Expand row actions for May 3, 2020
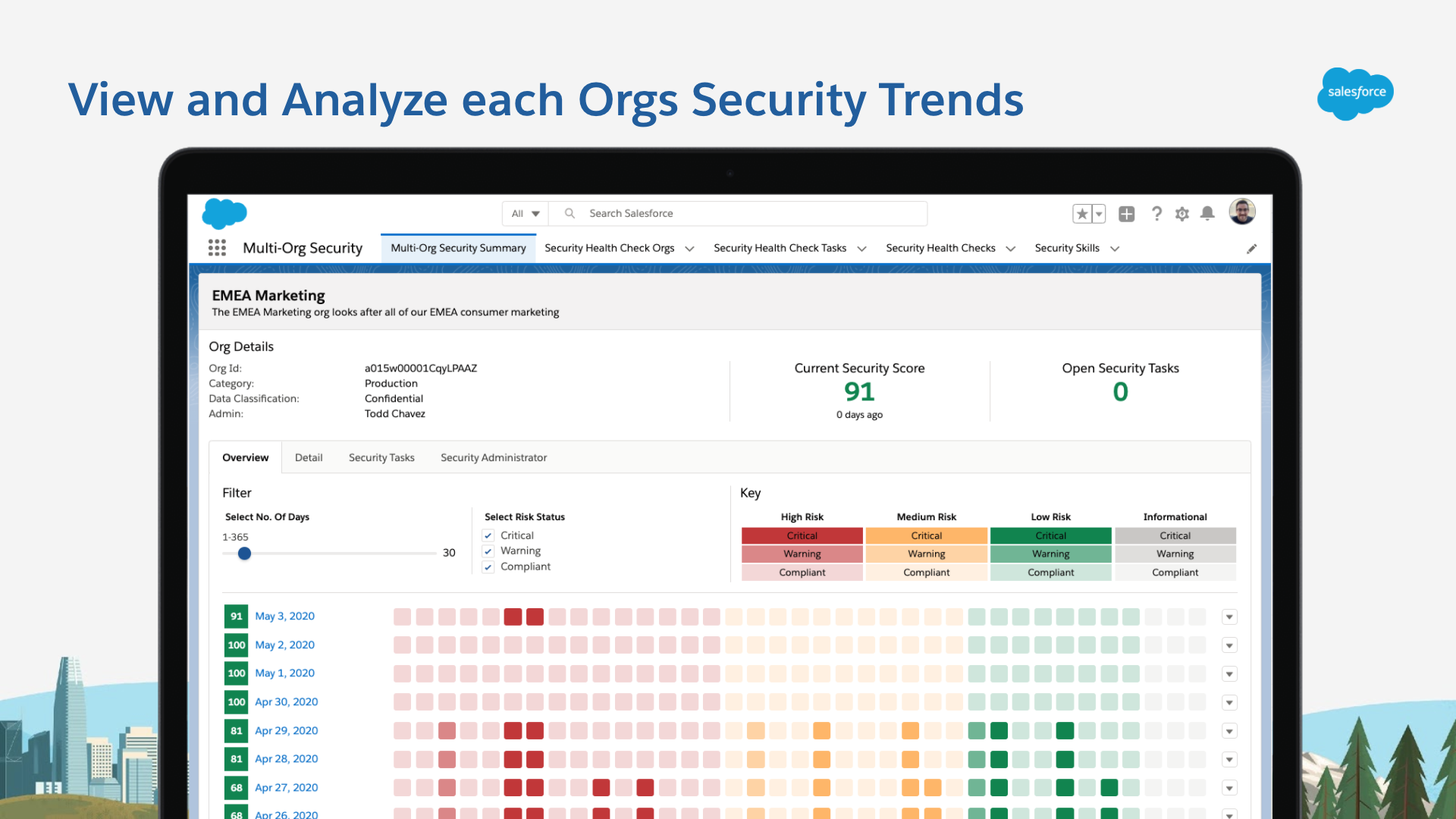This screenshot has height=819, width=1456. 1229,617
